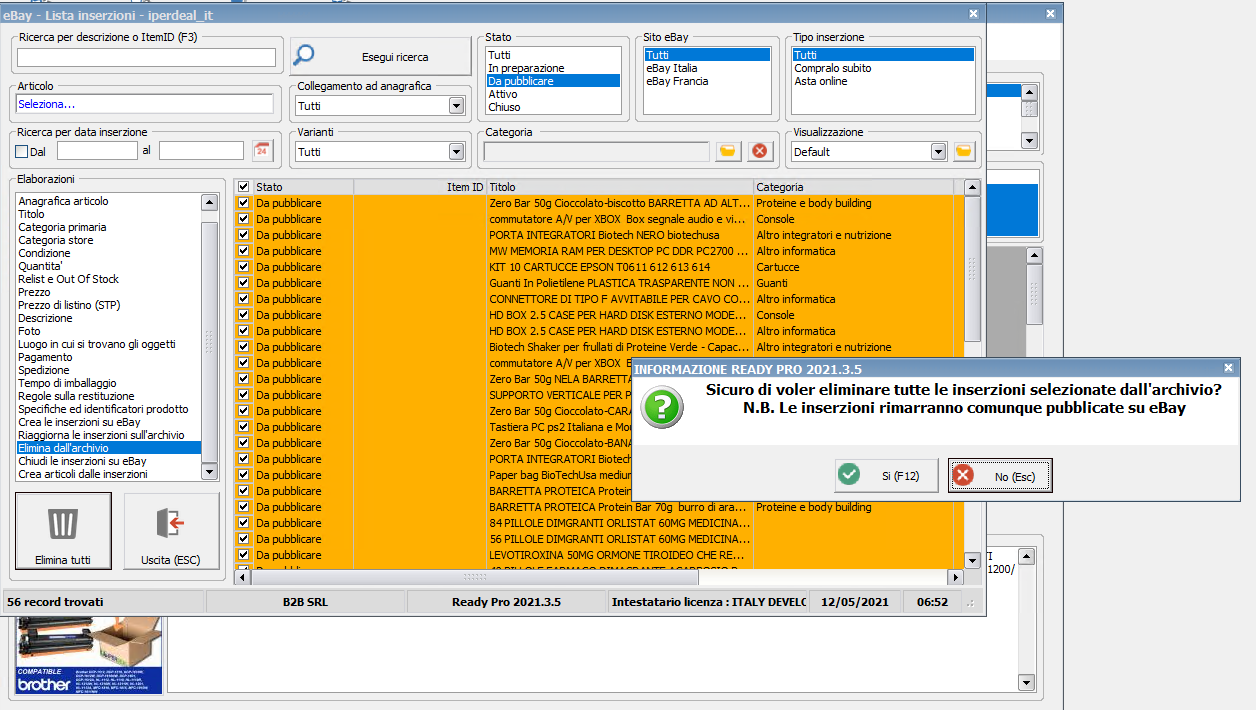Viewport: 1256px width, 711px height.
Task: Select 'Crea articoli dalle inserzioni' elaboration
Action: (x=108, y=474)
